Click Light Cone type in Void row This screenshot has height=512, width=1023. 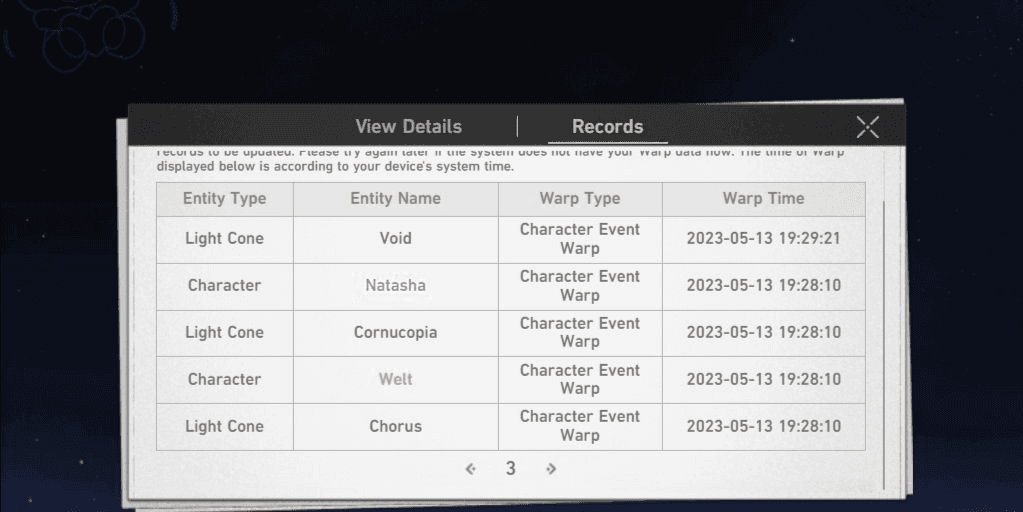224,239
